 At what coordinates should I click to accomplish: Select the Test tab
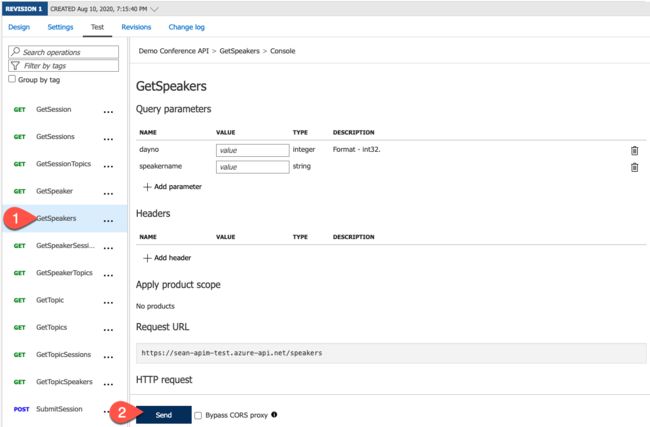(97, 27)
